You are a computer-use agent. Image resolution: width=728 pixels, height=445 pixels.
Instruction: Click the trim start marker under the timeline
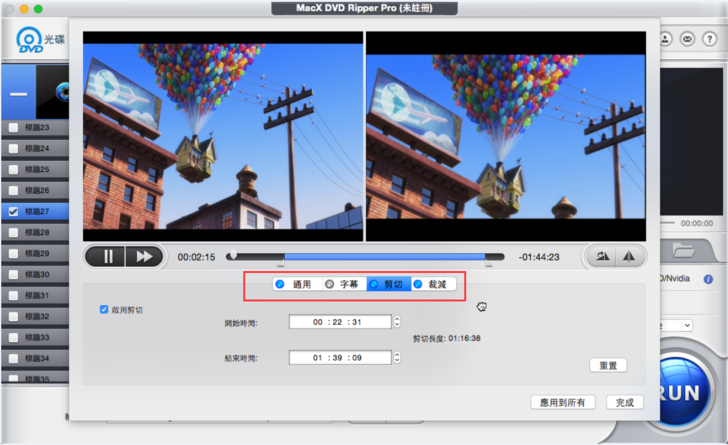281,263
